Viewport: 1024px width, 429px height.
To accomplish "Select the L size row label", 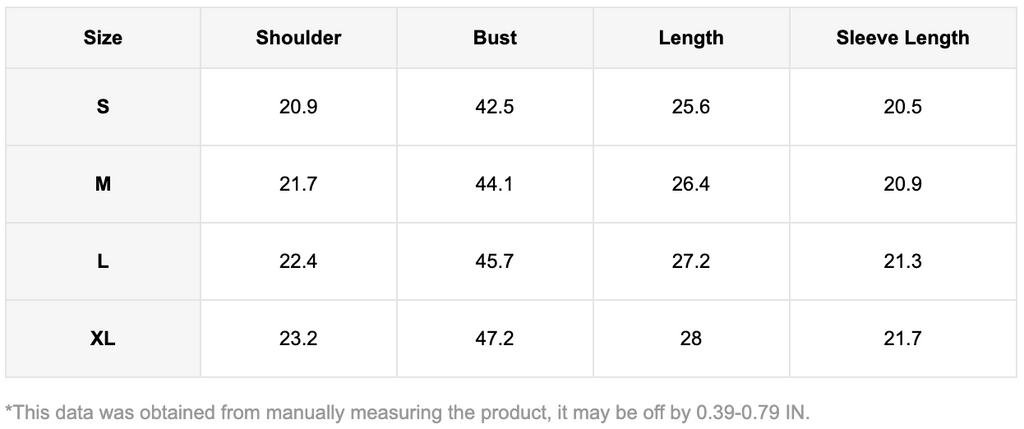I will pyautogui.click(x=103, y=261).
